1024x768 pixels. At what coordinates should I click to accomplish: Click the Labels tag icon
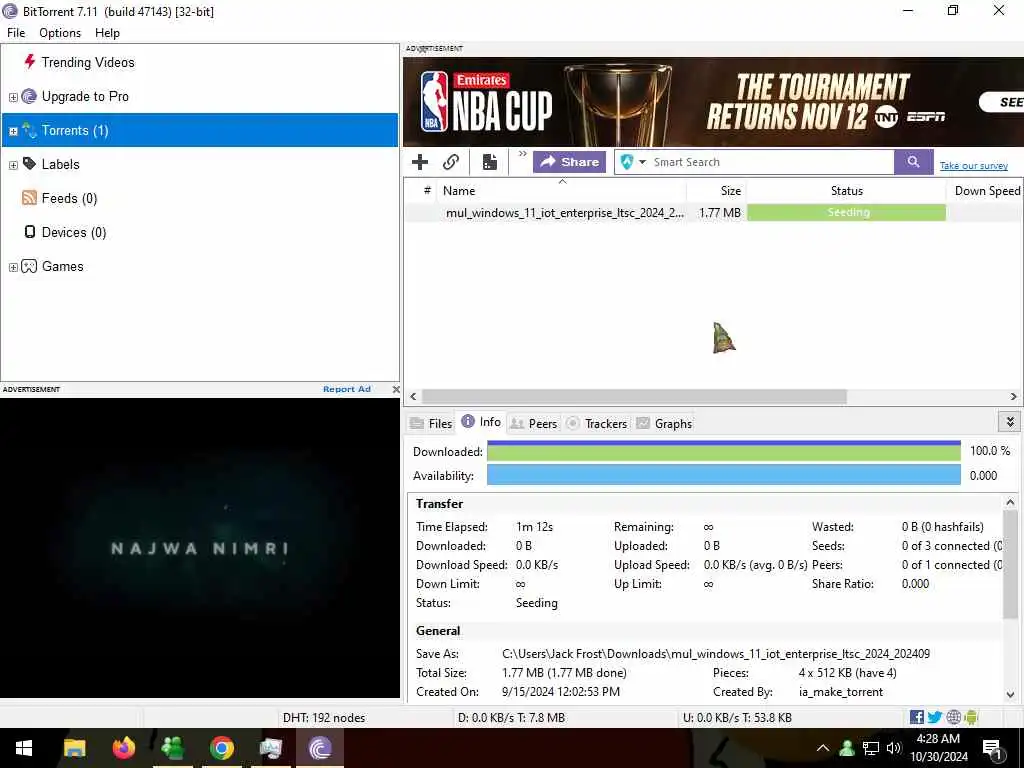click(x=29, y=164)
